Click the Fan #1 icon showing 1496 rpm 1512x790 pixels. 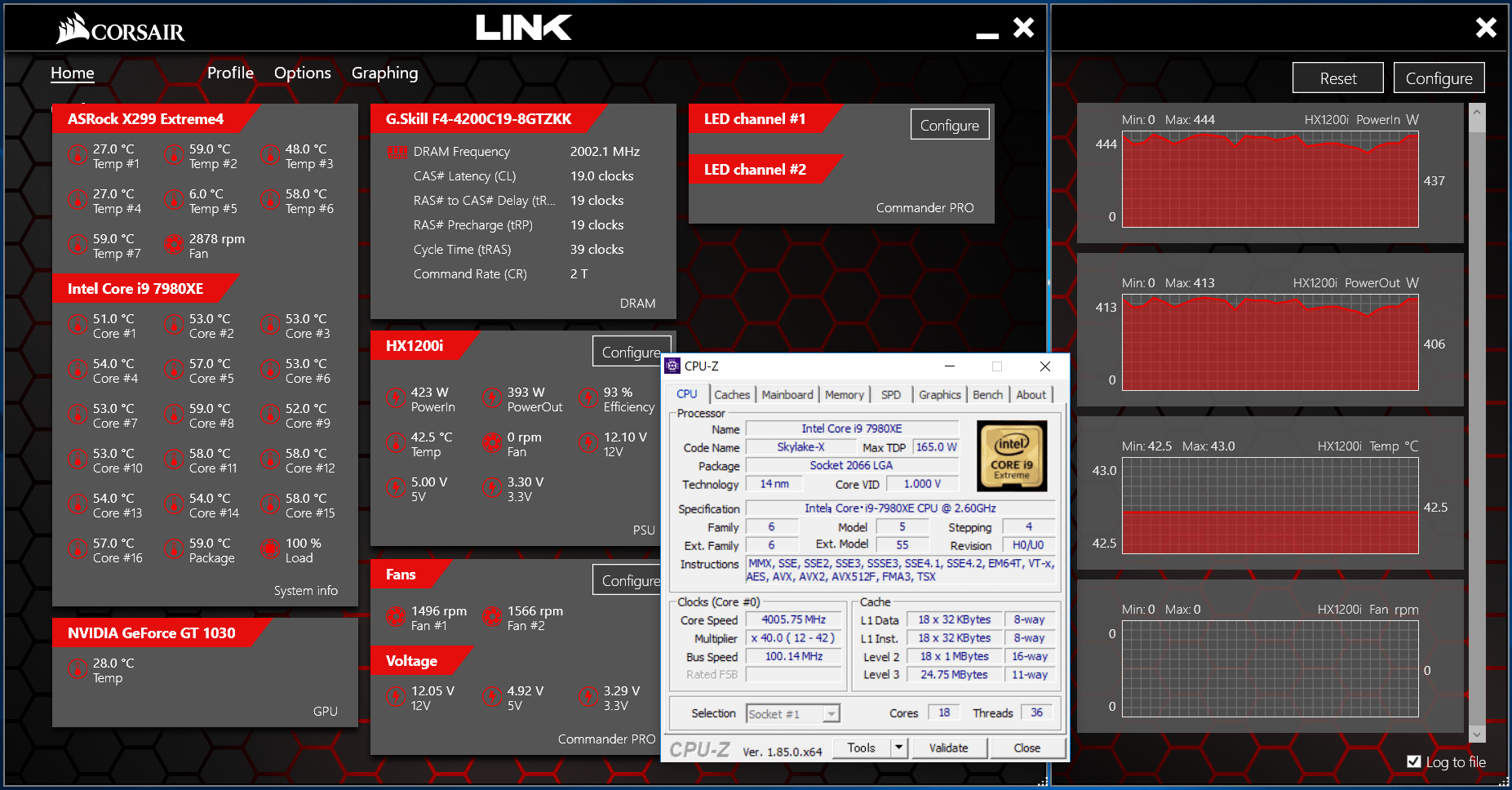396,617
